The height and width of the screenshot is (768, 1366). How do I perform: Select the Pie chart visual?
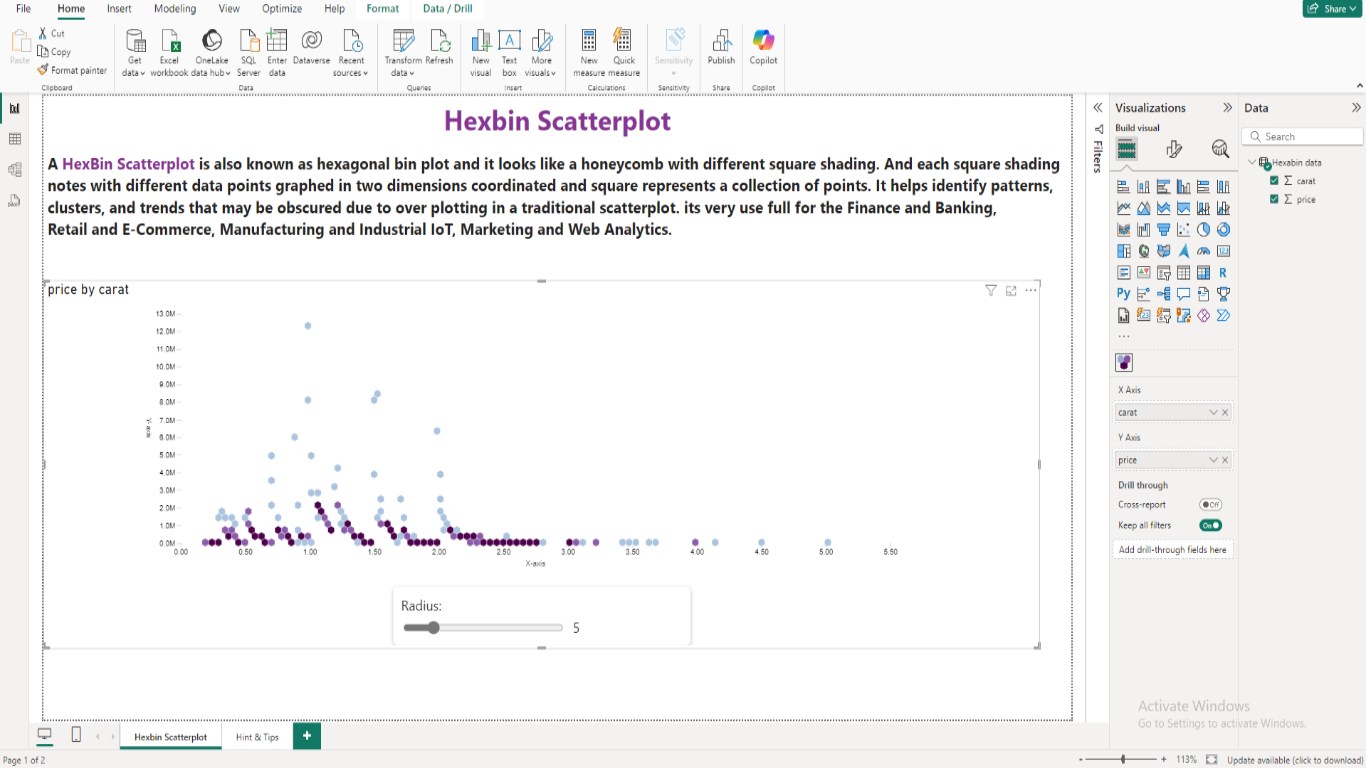[x=1203, y=229]
